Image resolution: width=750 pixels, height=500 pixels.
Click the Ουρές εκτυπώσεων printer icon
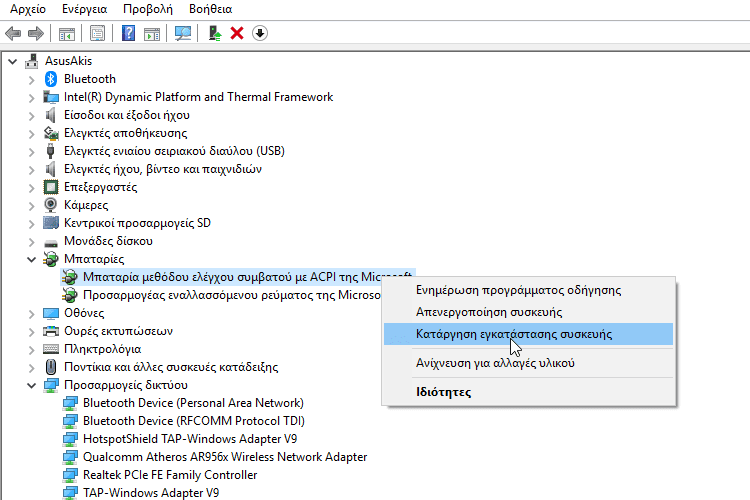pyautogui.click(x=51, y=331)
